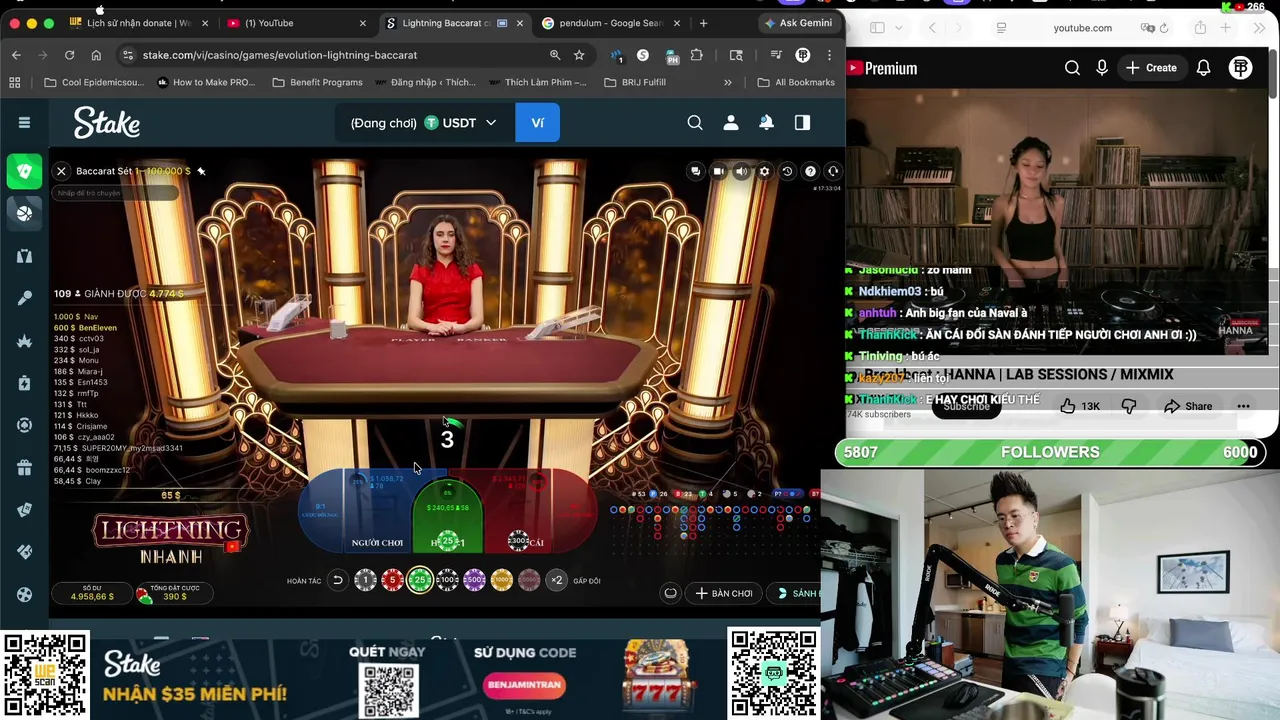Viewport: 1280px width, 720px height.
Task: Share the YouTube video
Action: [1188, 406]
